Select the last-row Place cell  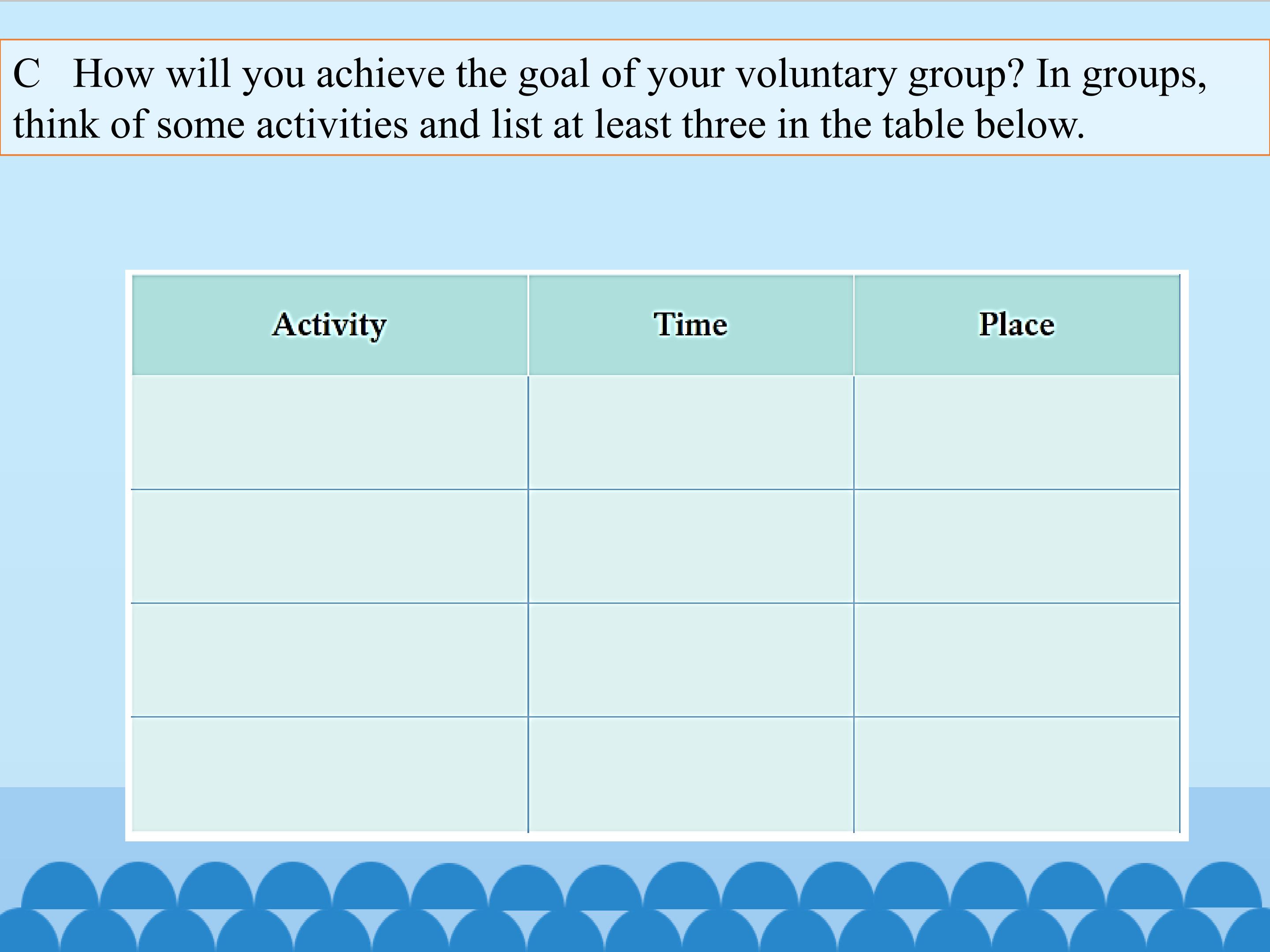point(1016,773)
